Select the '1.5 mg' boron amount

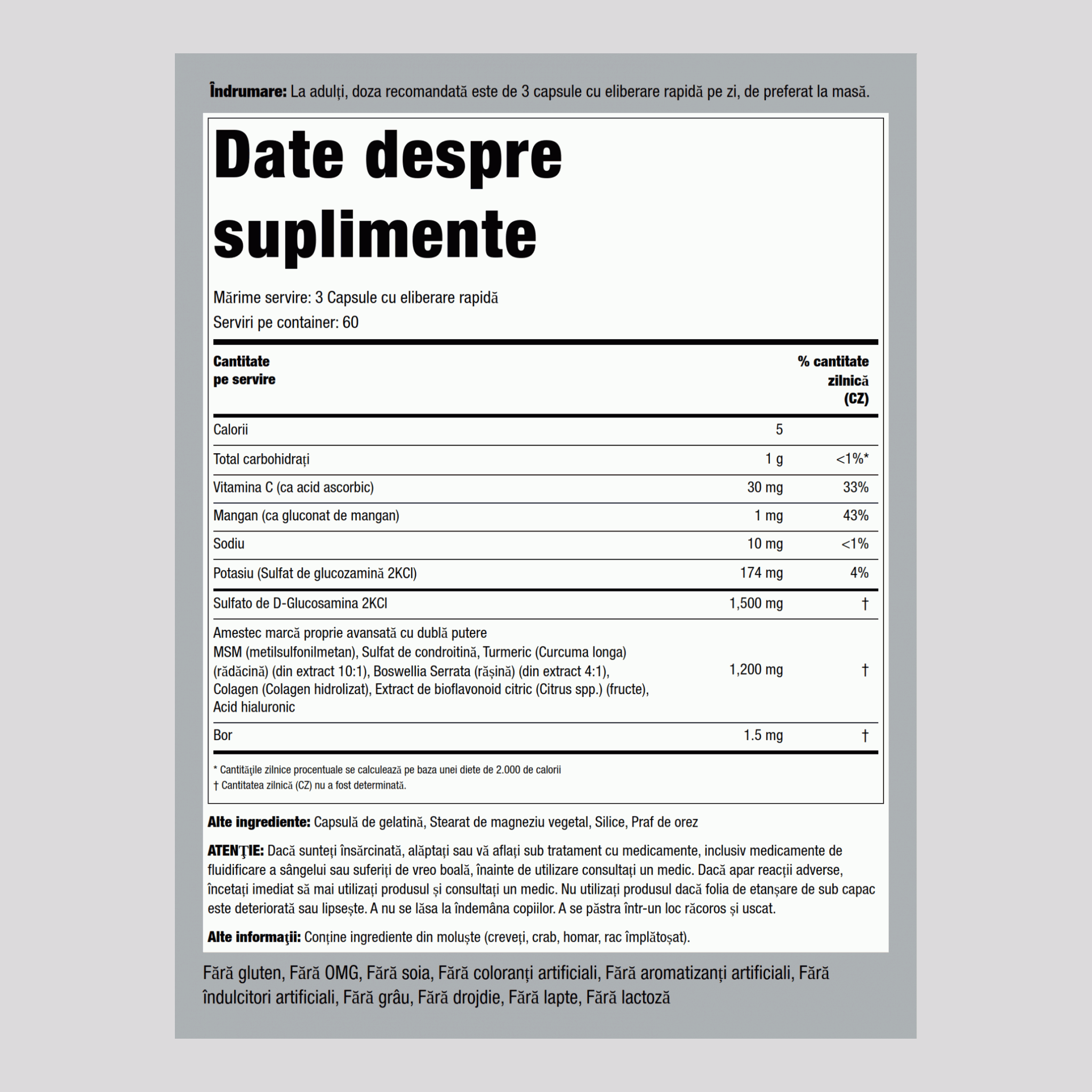click(x=763, y=735)
